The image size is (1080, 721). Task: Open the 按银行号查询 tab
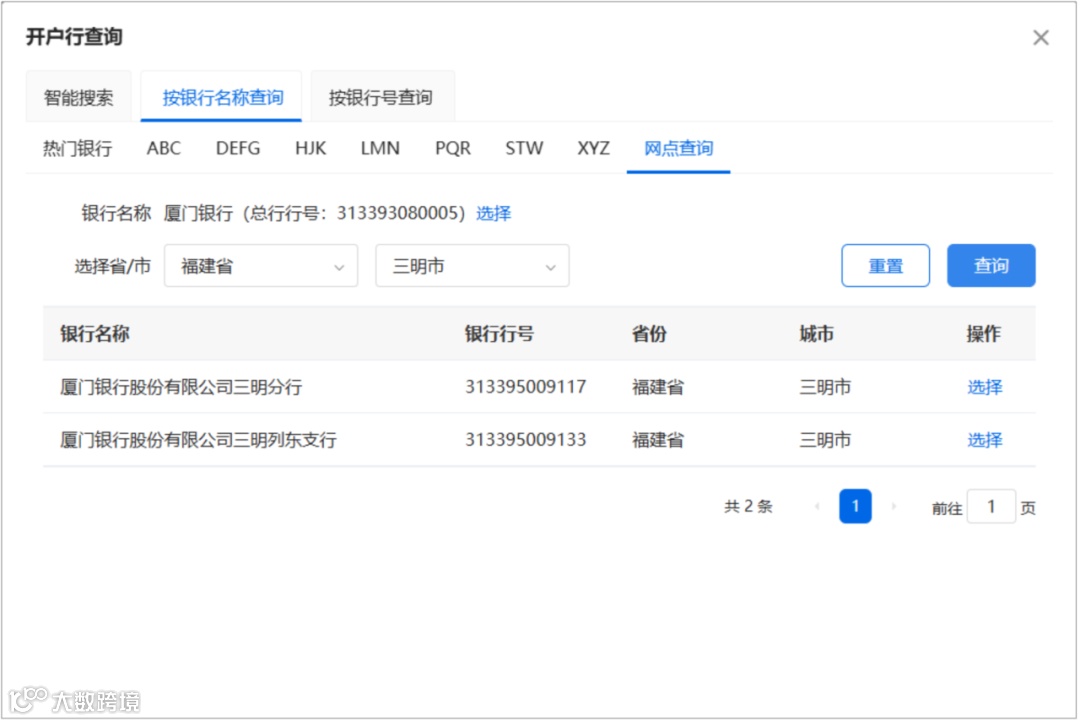382,97
